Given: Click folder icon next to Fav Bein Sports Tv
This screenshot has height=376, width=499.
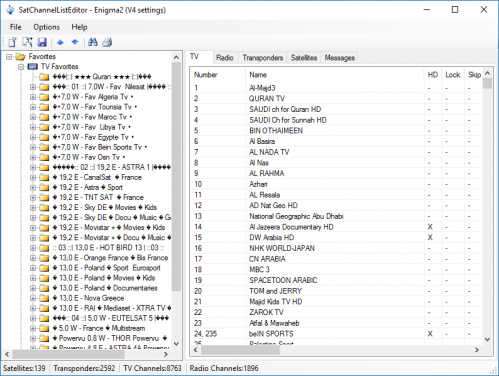Looking at the screenshot, I should 44,147.
